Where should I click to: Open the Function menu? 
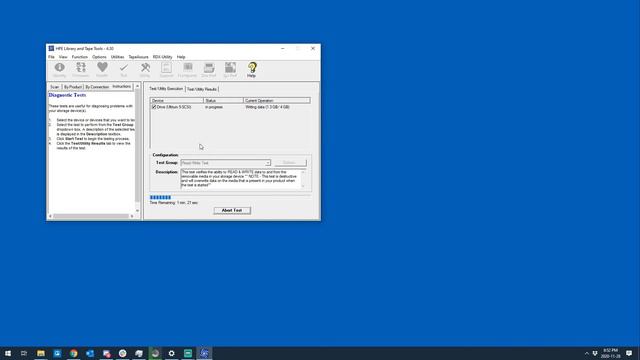coord(80,57)
